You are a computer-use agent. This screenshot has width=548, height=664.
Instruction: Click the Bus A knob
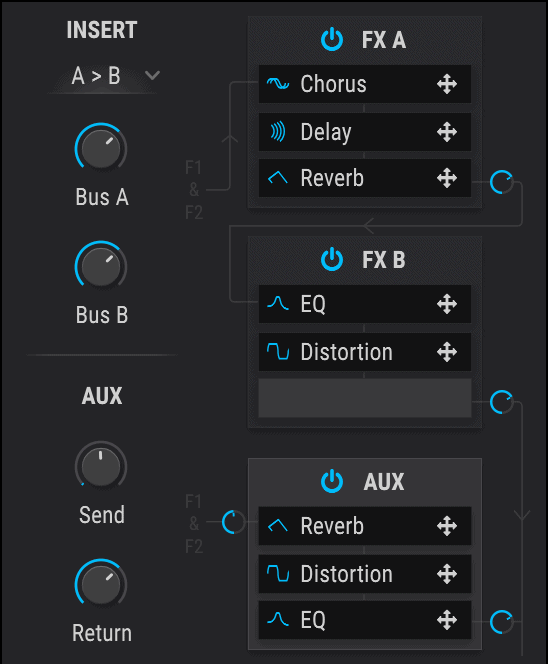[x=101, y=148]
